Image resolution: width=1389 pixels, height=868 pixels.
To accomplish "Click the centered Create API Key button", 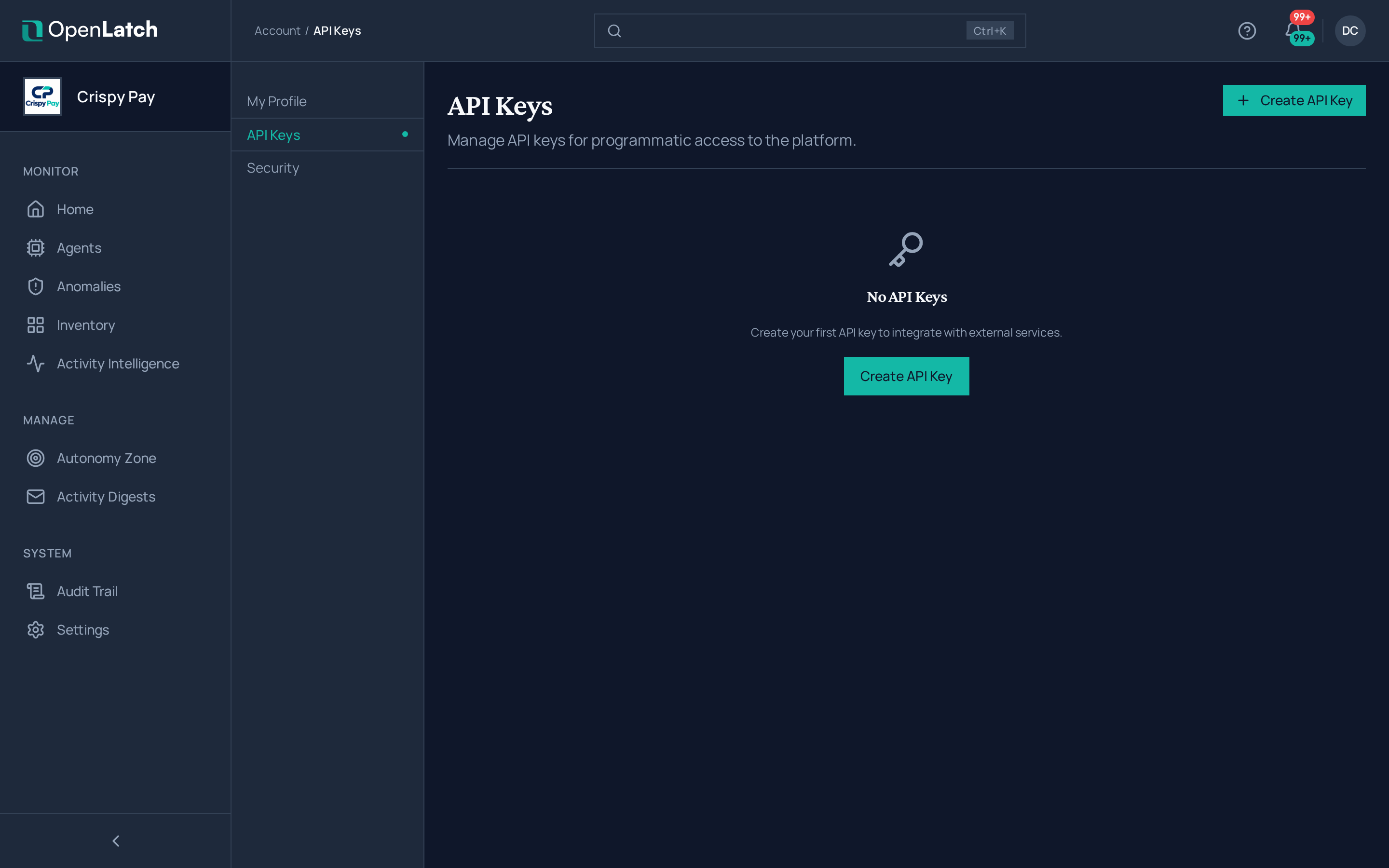I will [906, 376].
